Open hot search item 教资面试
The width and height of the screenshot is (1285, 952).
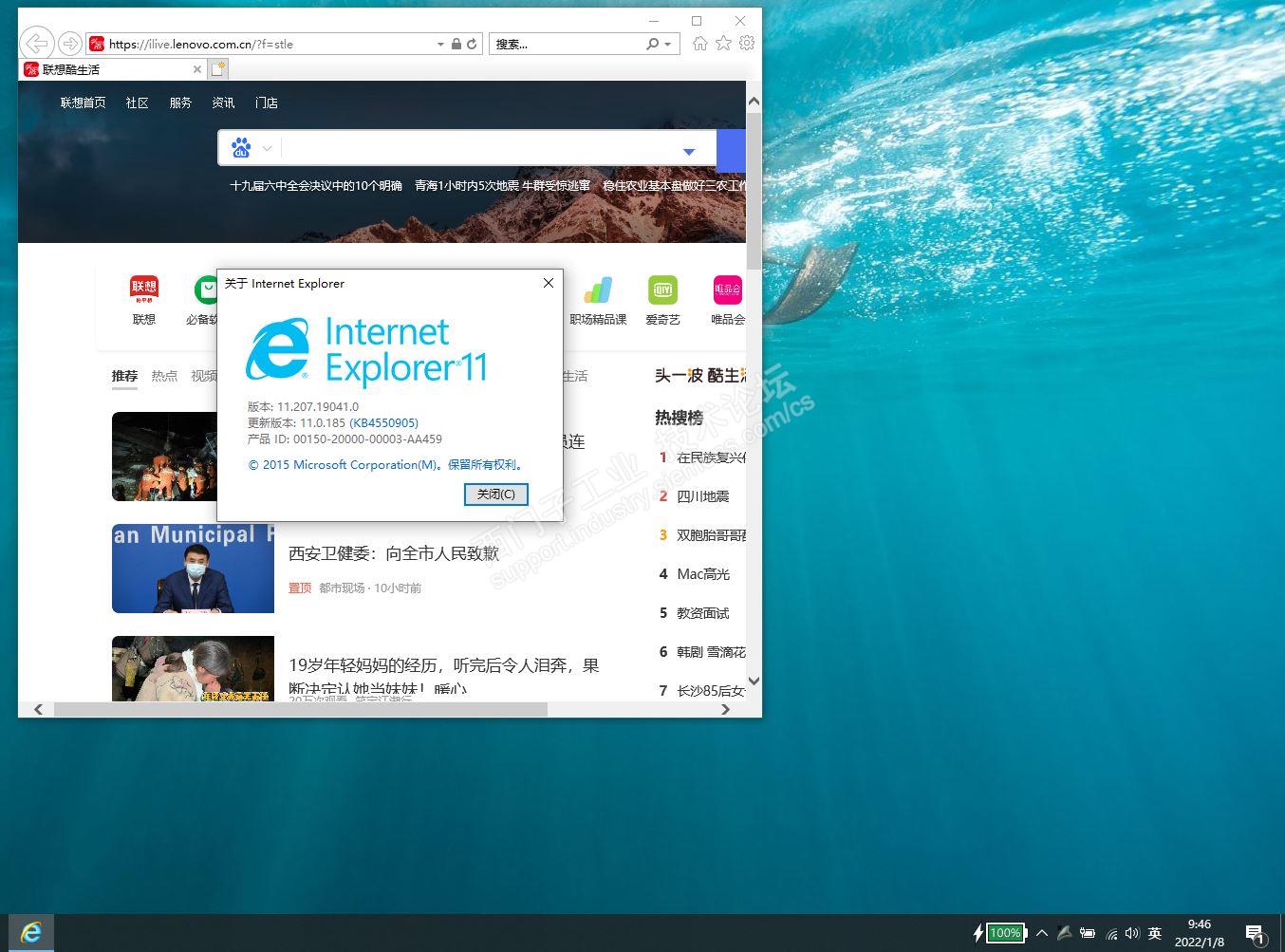point(703,613)
